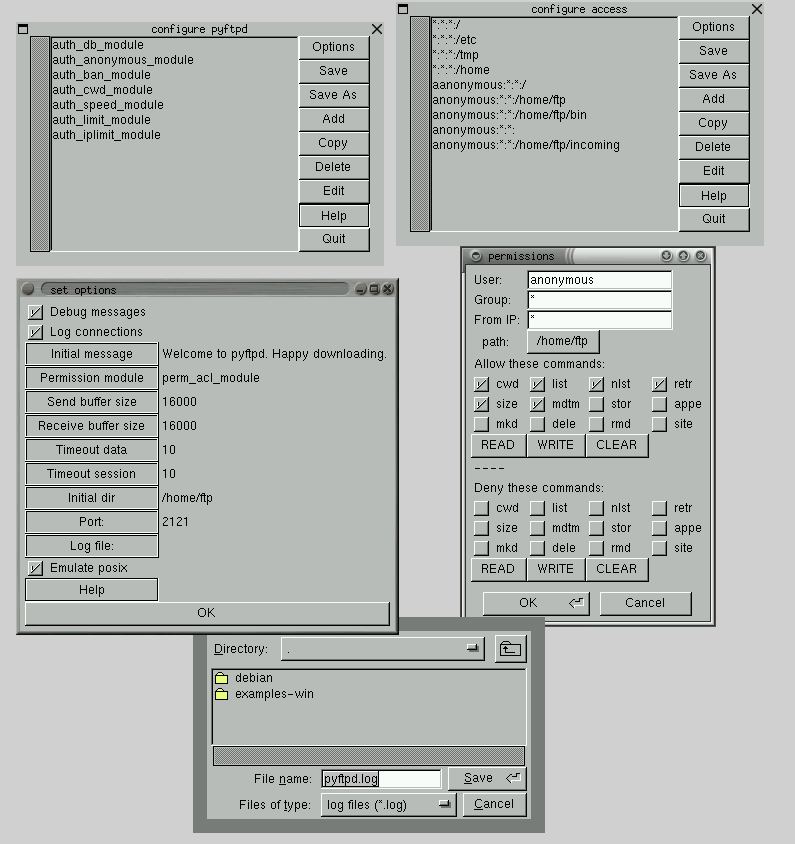Viewport: 795px width, 844px height.
Task: Select auth_ban_module in the module list
Action: [x=101, y=75]
